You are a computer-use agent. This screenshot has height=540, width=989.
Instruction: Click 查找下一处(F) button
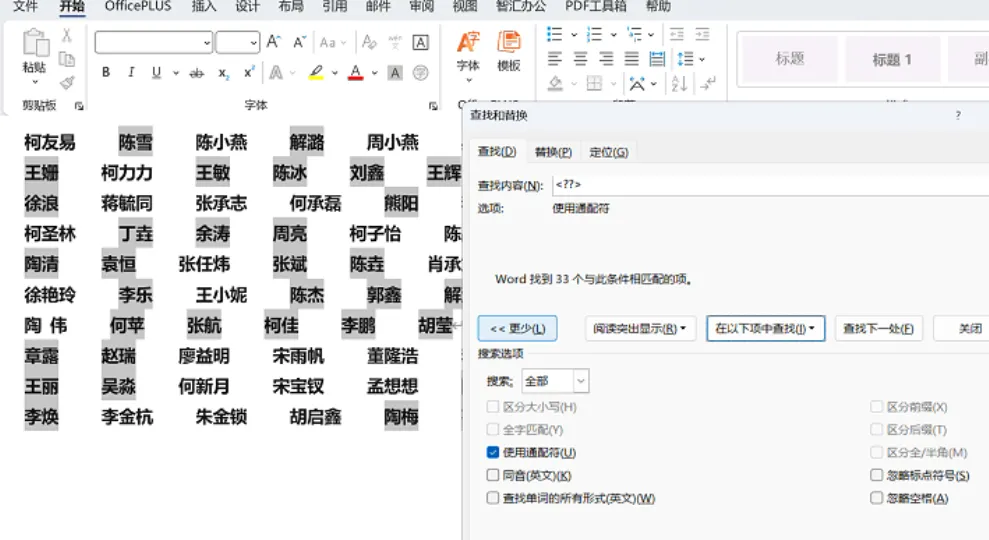878,329
